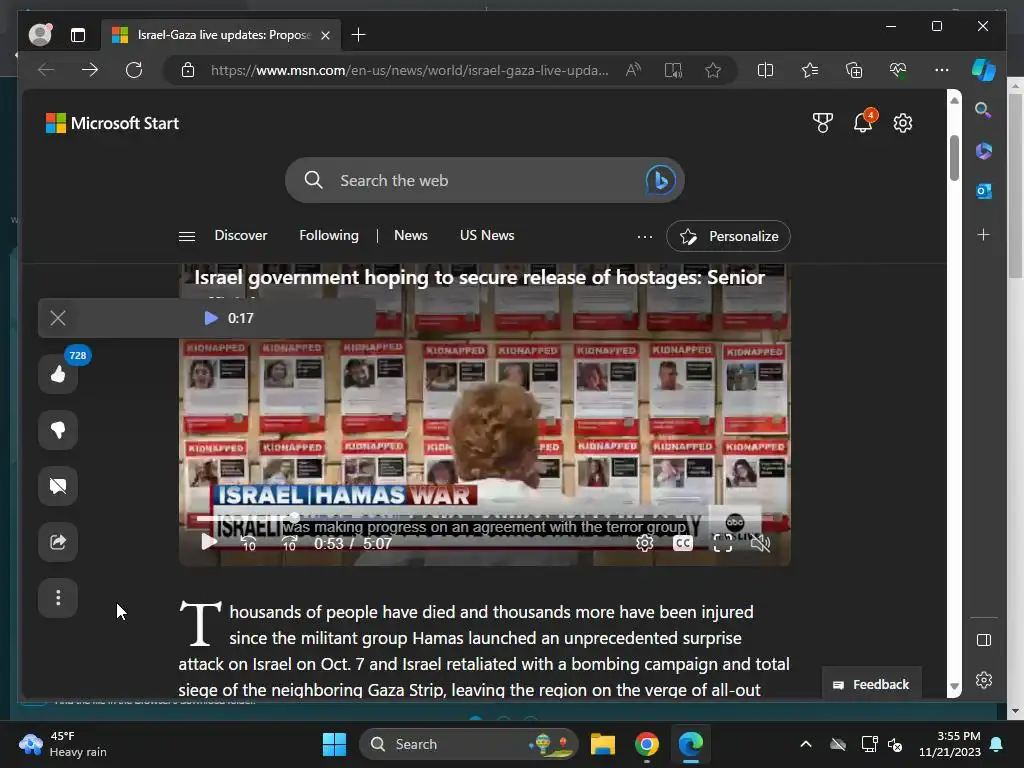The image size is (1024, 768).
Task: Toggle the sidebar visibility at bottom
Action: coord(984,640)
